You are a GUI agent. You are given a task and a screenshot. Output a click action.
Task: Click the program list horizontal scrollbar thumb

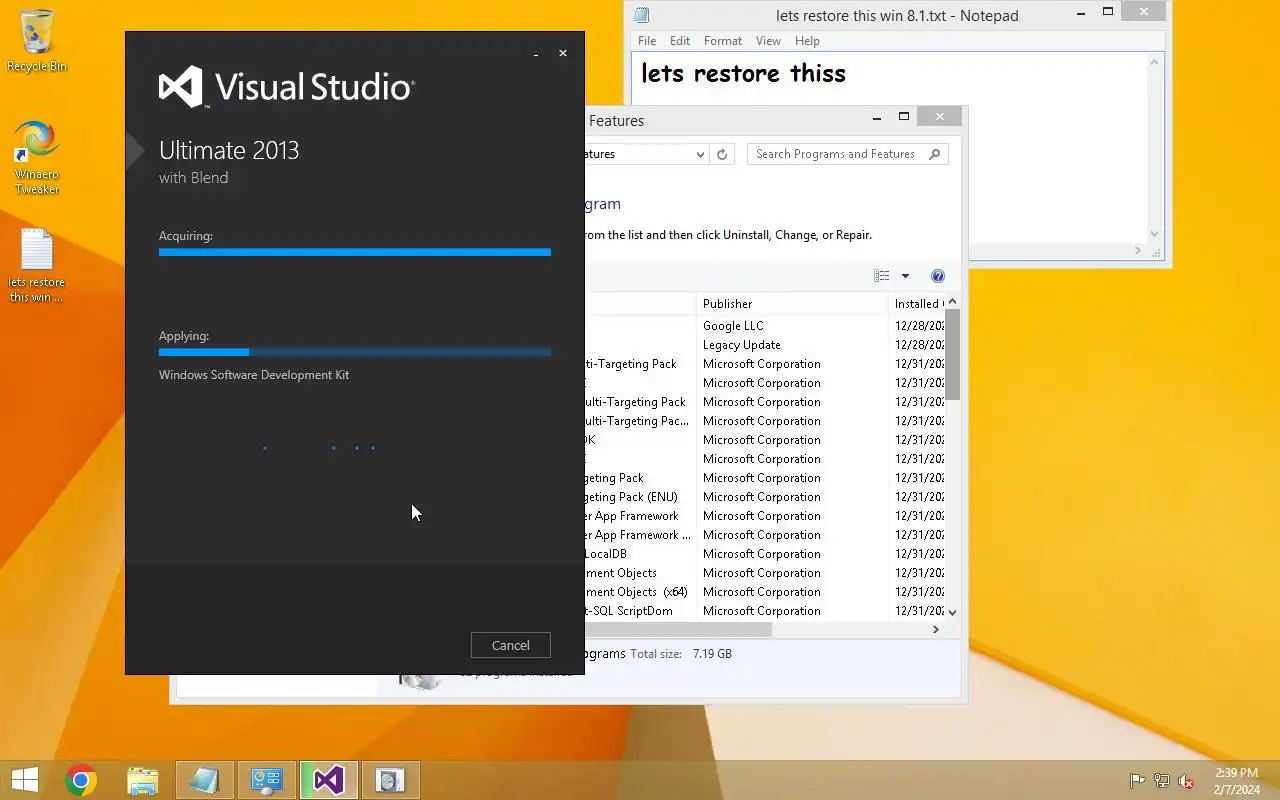[678, 630]
